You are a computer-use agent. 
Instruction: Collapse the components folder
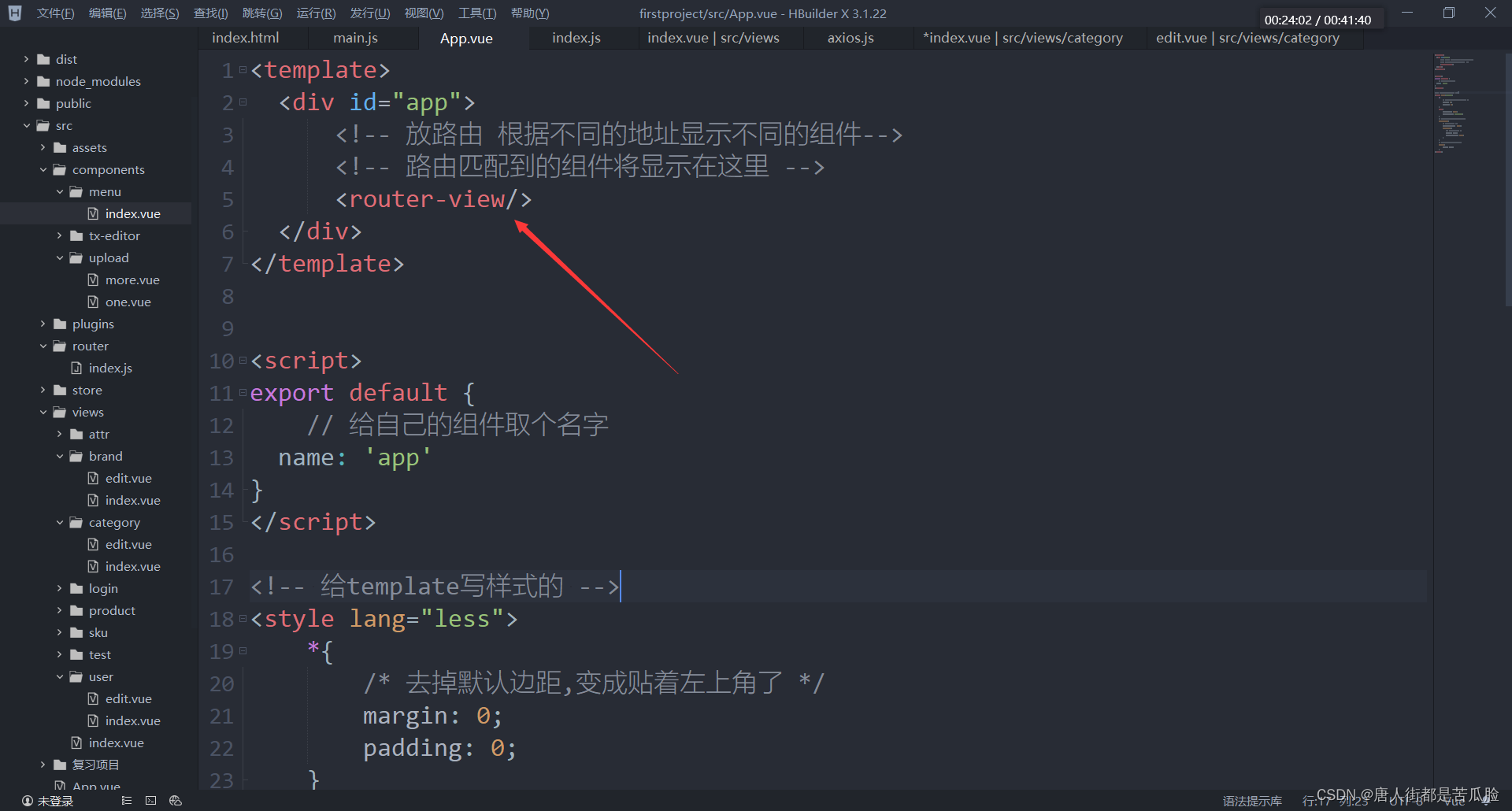[43, 169]
